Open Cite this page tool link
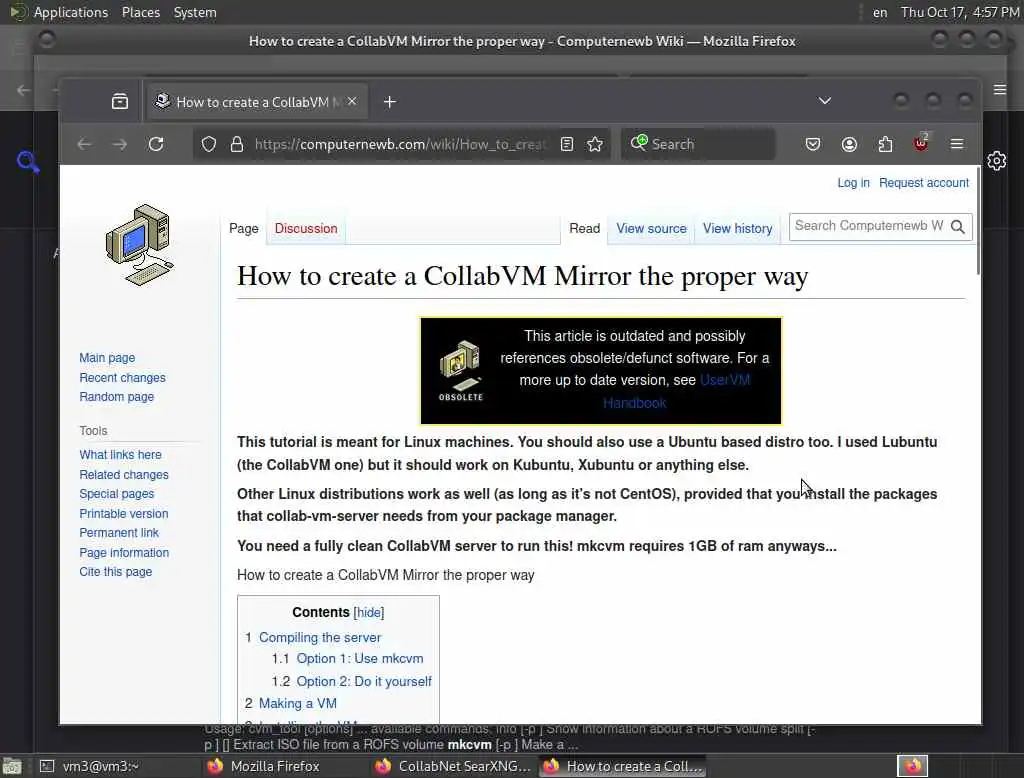The image size is (1024, 778). click(x=116, y=572)
